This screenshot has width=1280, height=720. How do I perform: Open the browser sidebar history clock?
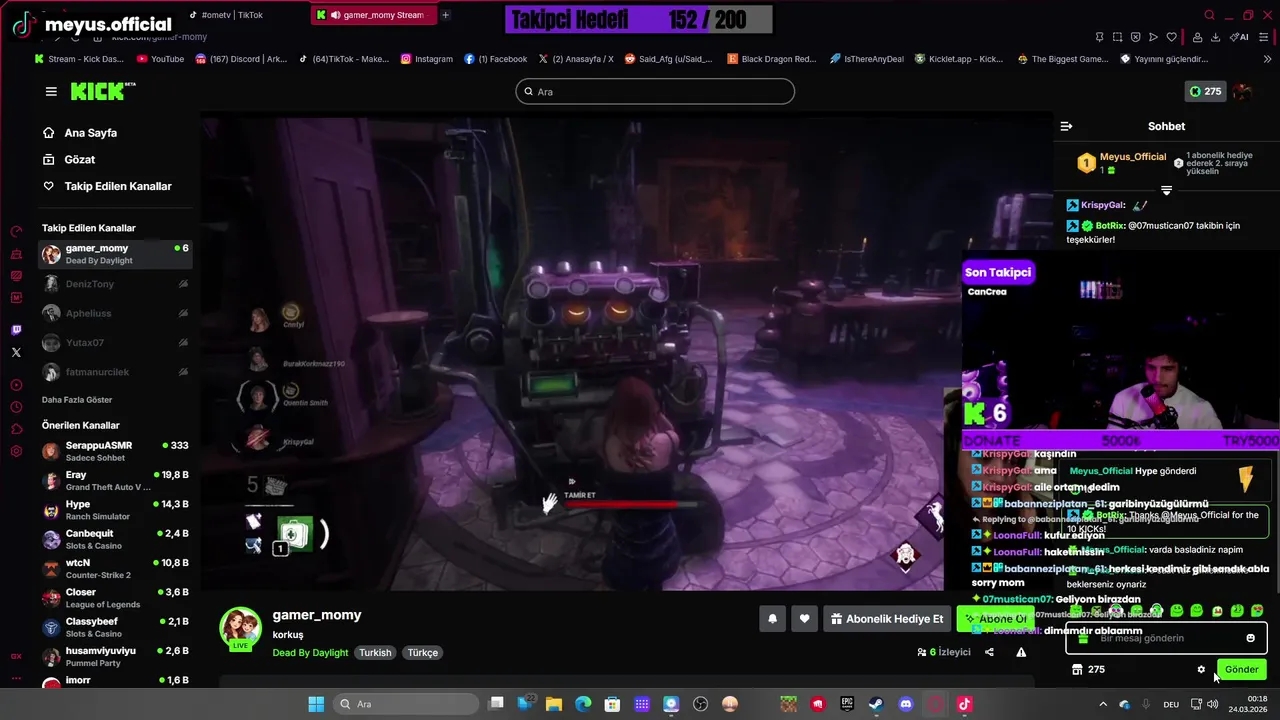(x=16, y=407)
